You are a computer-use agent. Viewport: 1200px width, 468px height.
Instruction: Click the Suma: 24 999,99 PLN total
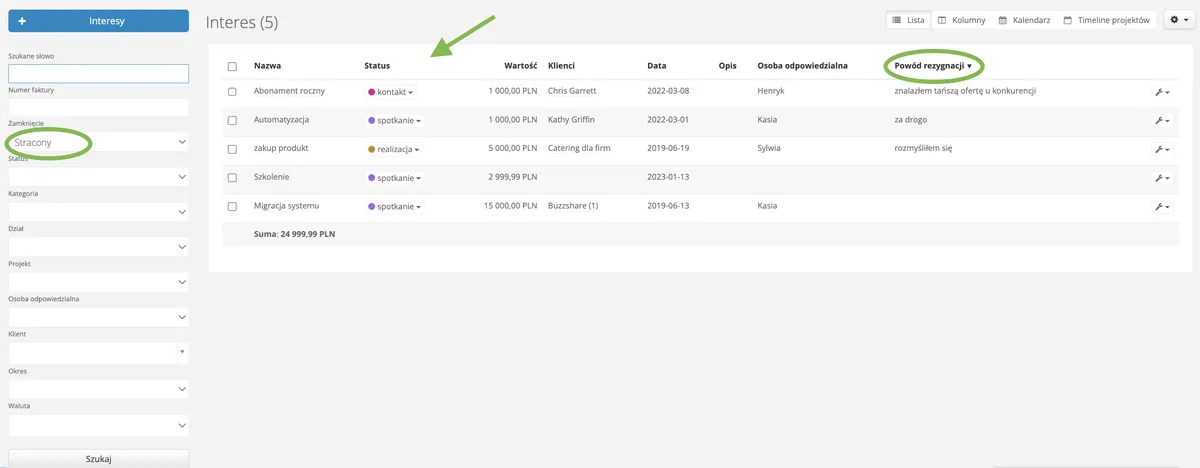point(295,234)
